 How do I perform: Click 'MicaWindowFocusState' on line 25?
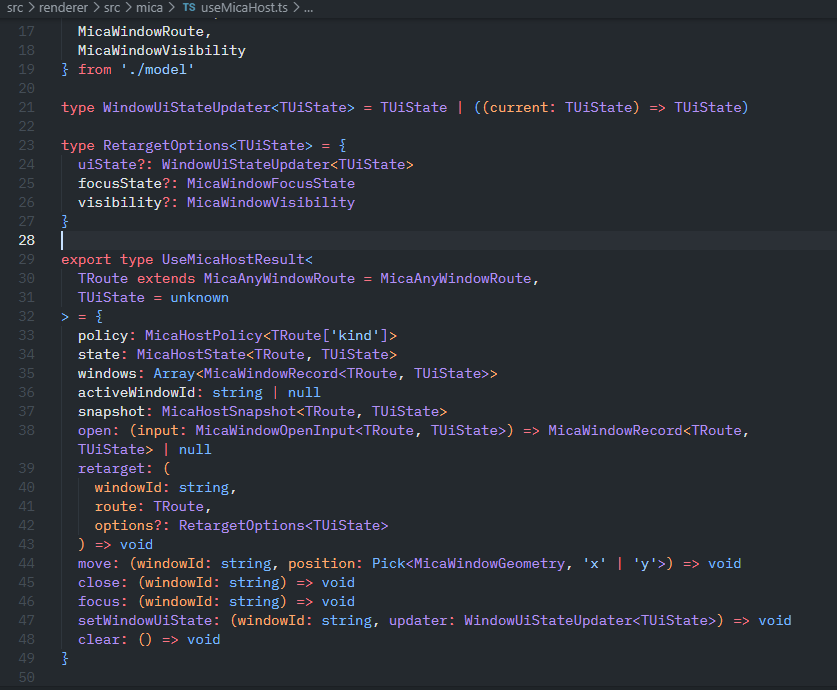pos(271,184)
